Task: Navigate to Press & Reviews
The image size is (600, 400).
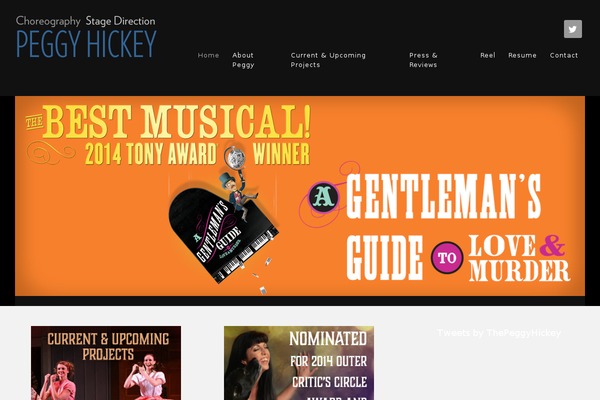Action: point(423,60)
